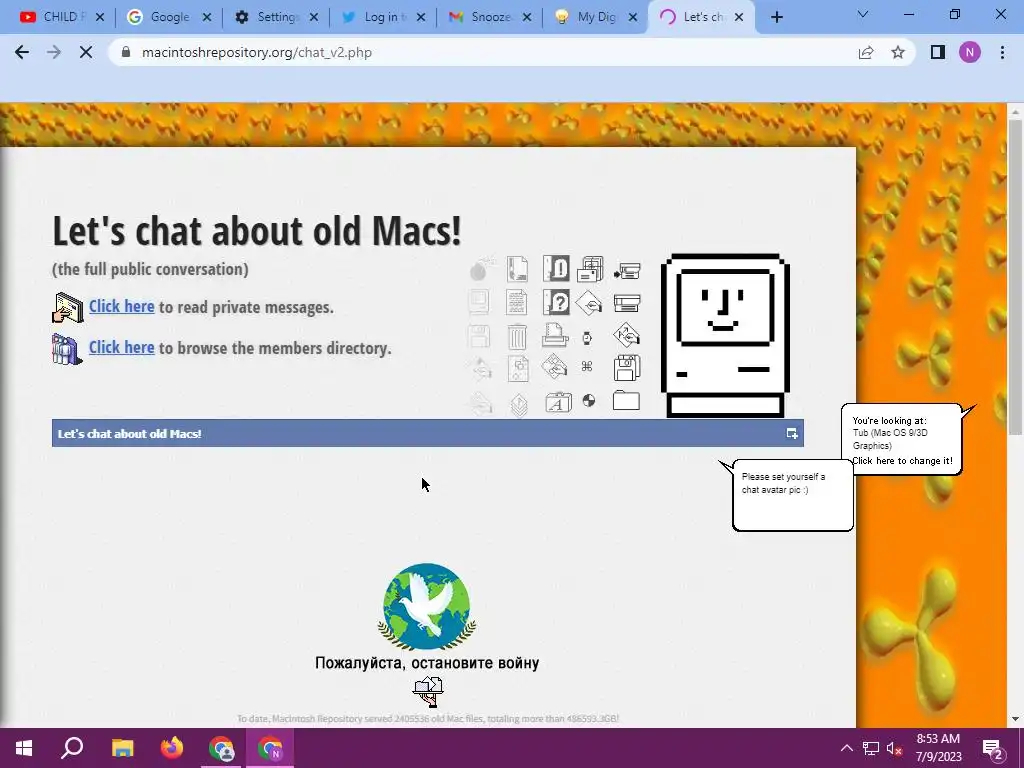Click the network tray icon
The width and height of the screenshot is (1024, 768).
pos(871,748)
